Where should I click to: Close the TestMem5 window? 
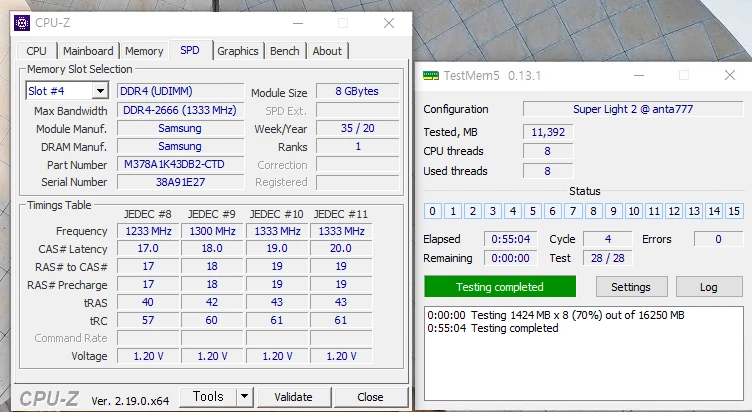730,75
